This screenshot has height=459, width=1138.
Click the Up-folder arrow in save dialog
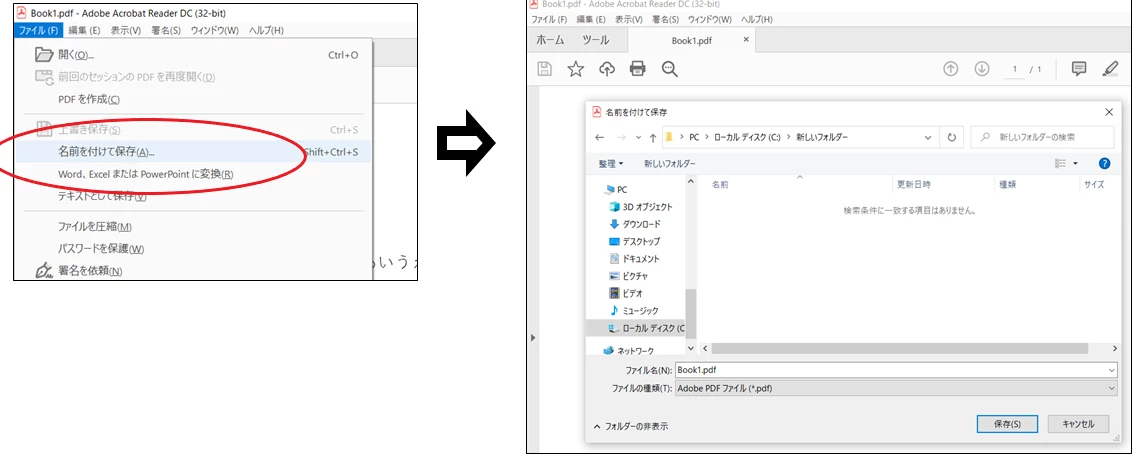pyautogui.click(x=653, y=137)
